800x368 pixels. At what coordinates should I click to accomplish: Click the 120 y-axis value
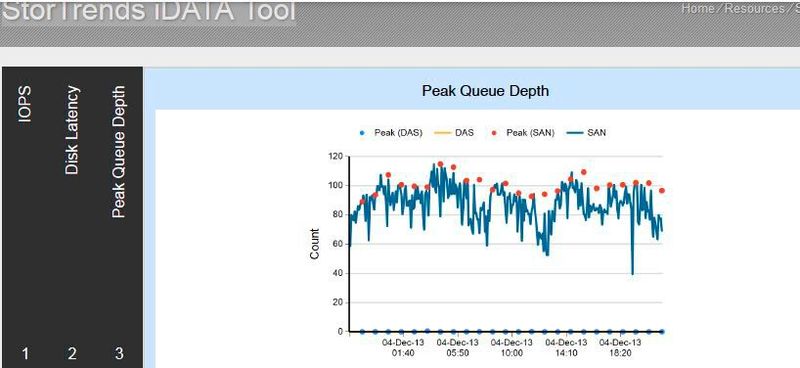(x=336, y=156)
